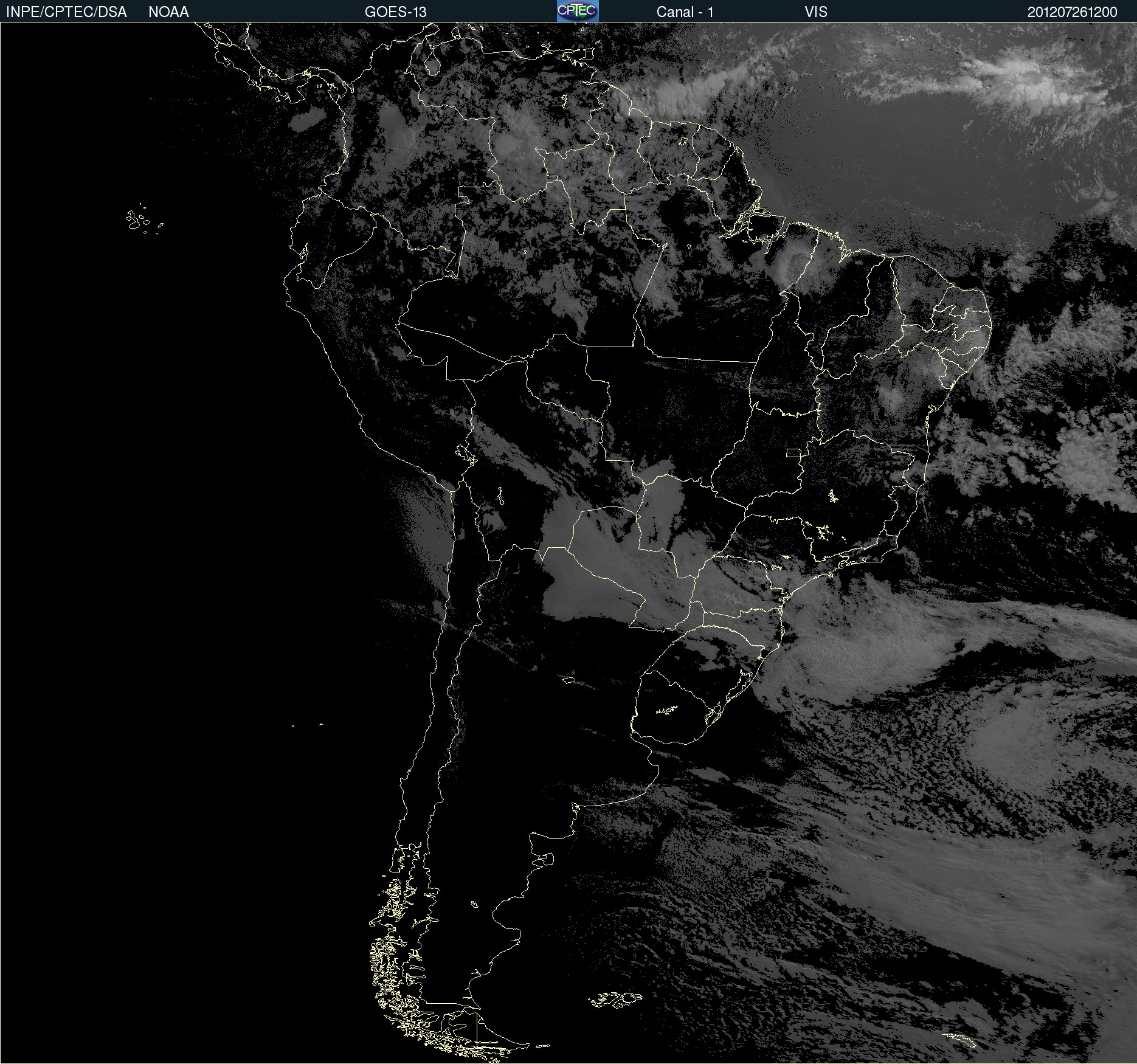Screen dimensions: 1137x1064
Task: Click the NOAA label
Action: click(168, 12)
